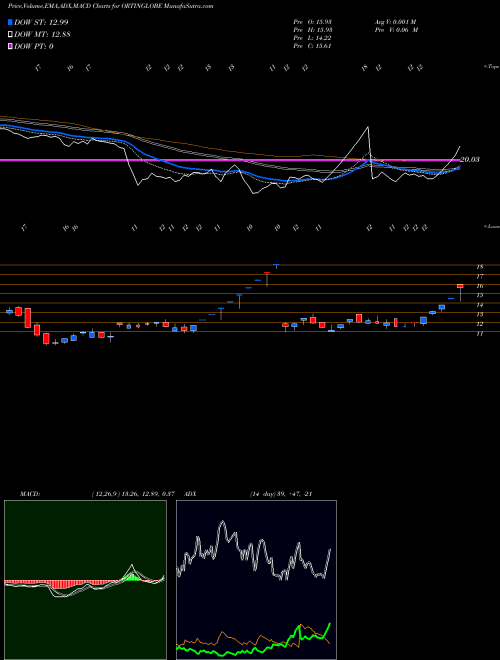Click the 'Pre V: 0.06 M' volume value
Viewport: 500px width, 660px height.
pos(396,30)
